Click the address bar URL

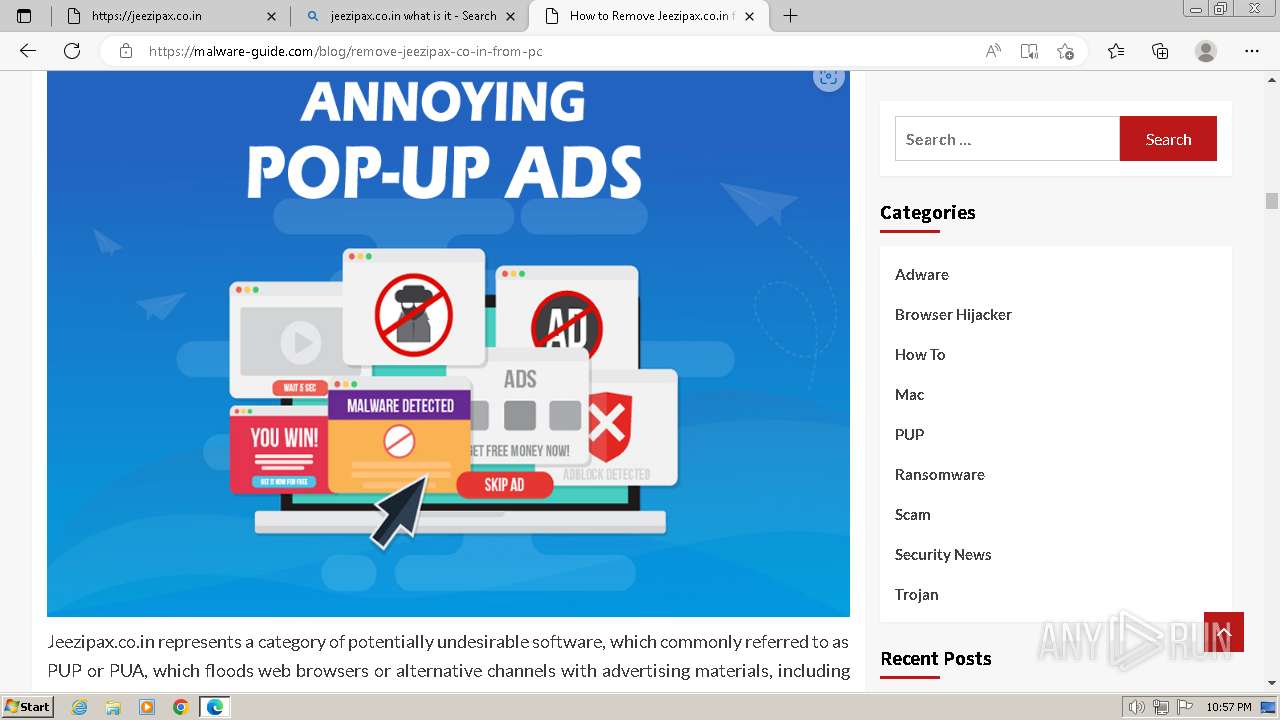345,51
